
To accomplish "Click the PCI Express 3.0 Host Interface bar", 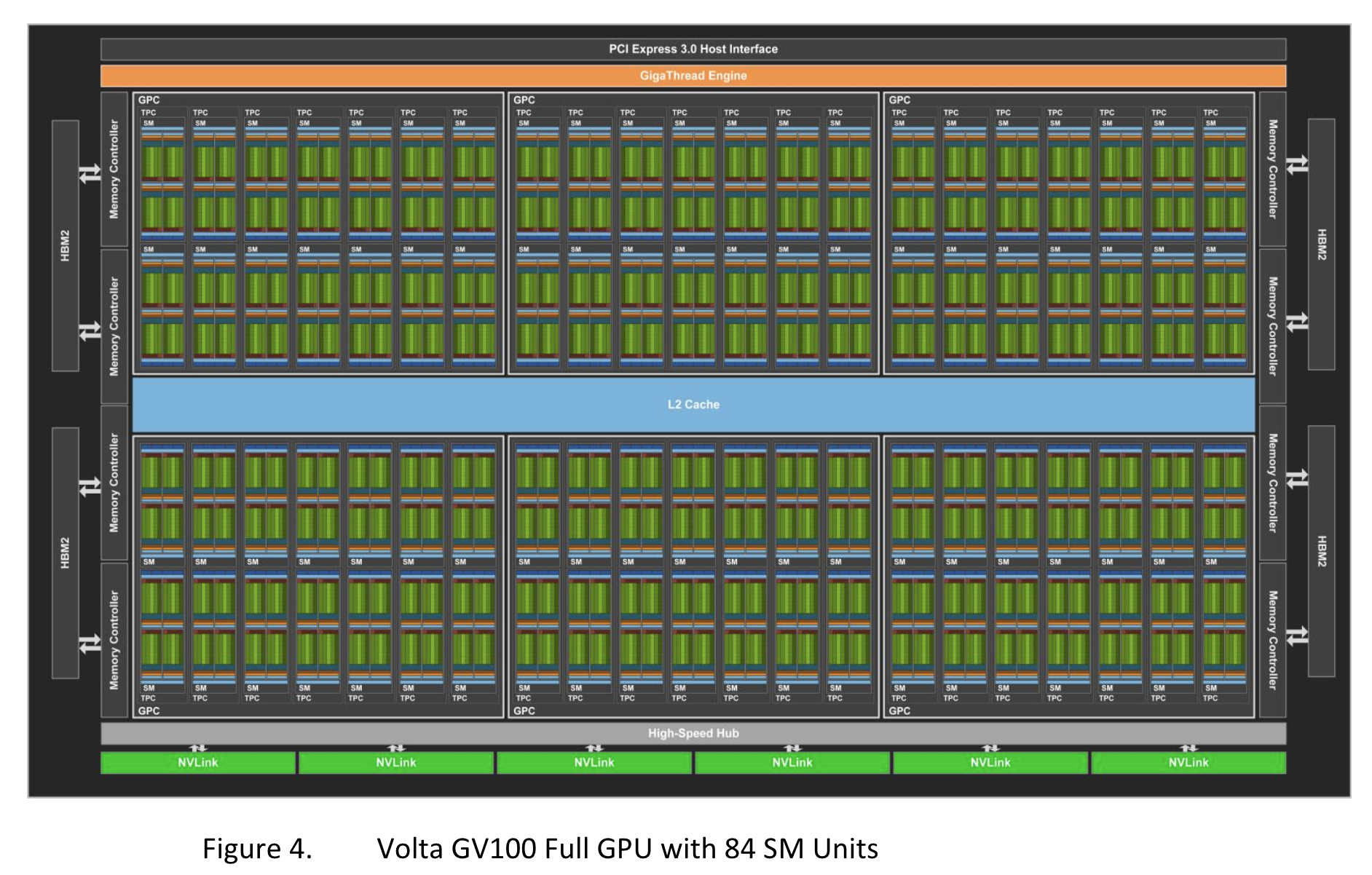I will coord(693,49).
